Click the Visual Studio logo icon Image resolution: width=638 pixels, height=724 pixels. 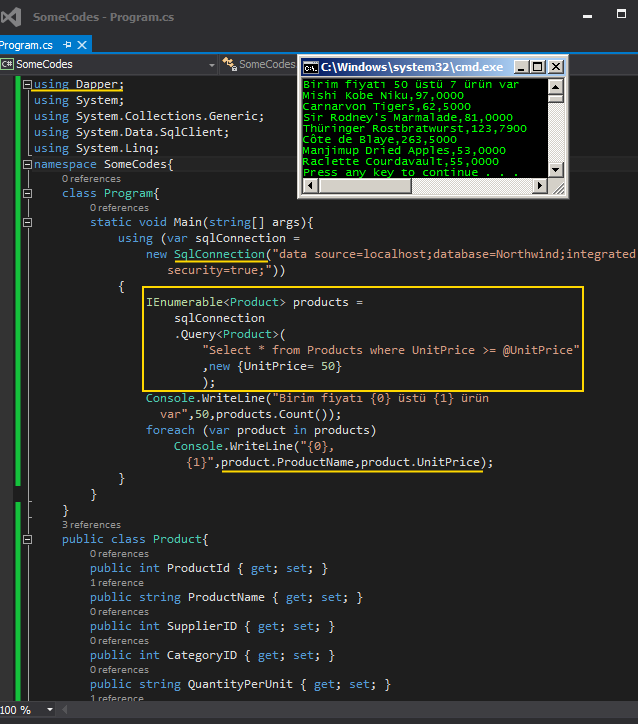(x=11, y=17)
